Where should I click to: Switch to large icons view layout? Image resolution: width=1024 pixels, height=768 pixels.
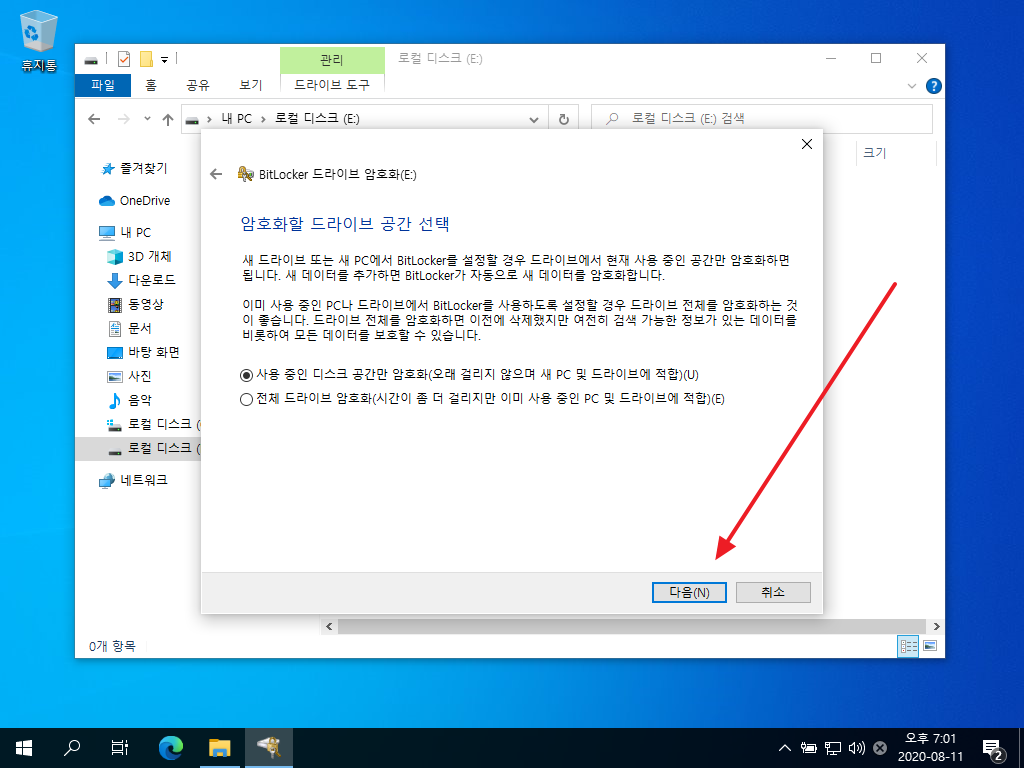click(930, 646)
